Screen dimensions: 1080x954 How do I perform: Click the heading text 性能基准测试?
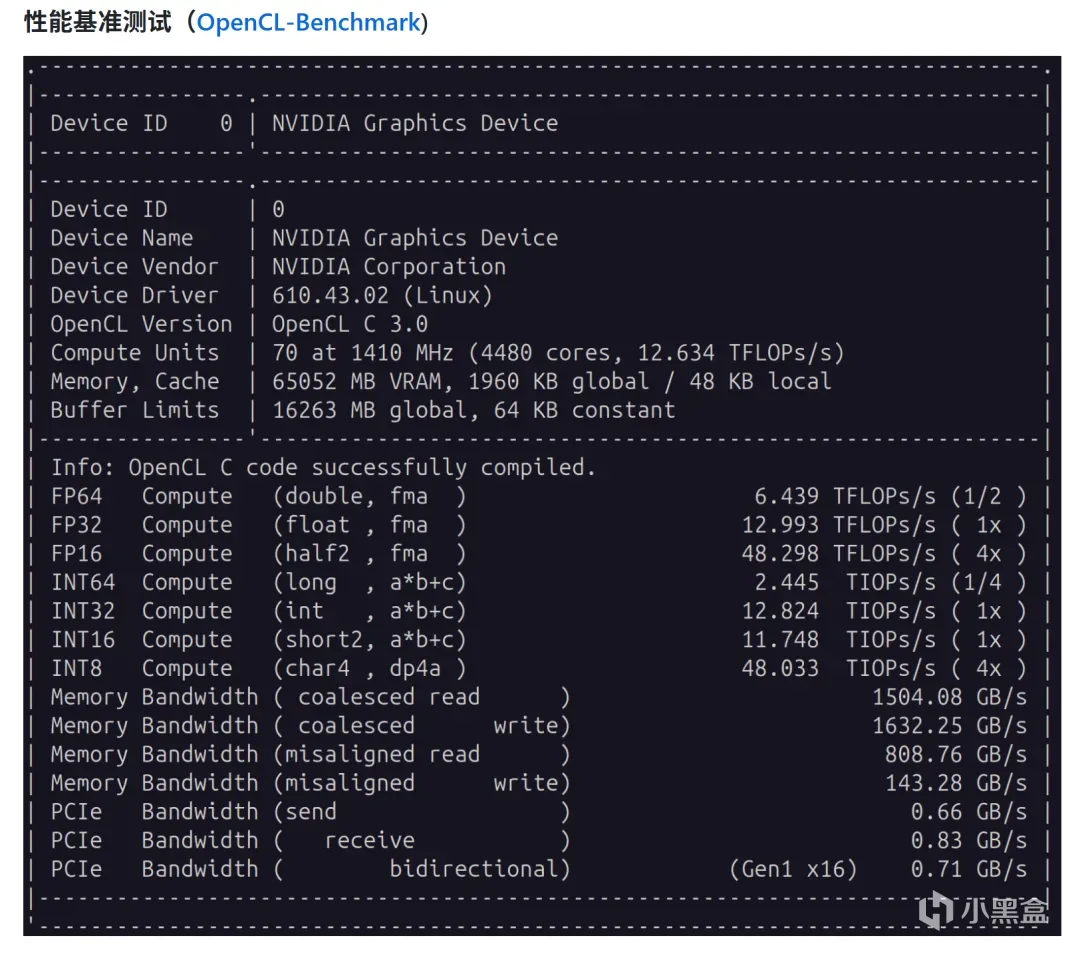(97, 22)
